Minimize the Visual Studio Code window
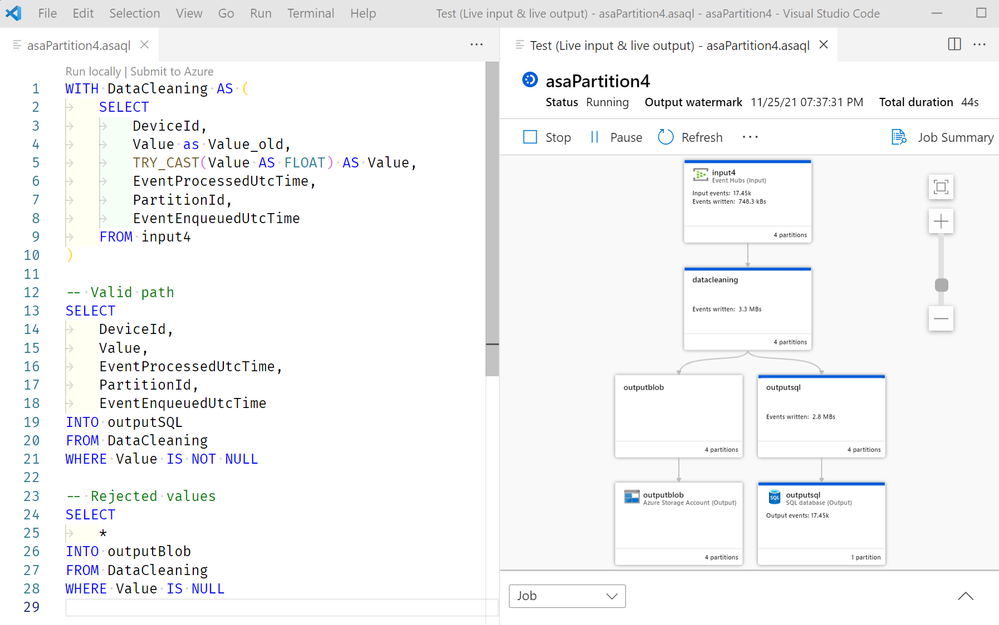The height and width of the screenshot is (625, 999). 937,13
